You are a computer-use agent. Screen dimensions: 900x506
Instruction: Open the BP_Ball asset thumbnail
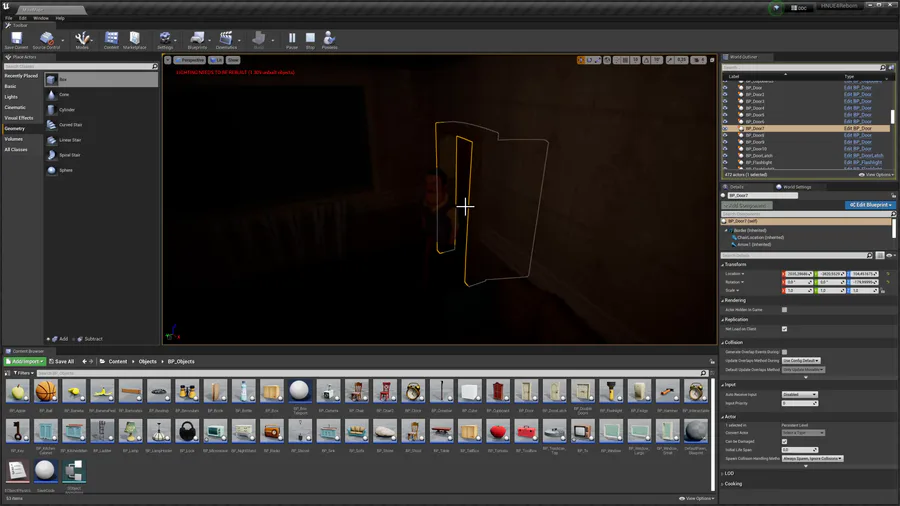pos(46,392)
